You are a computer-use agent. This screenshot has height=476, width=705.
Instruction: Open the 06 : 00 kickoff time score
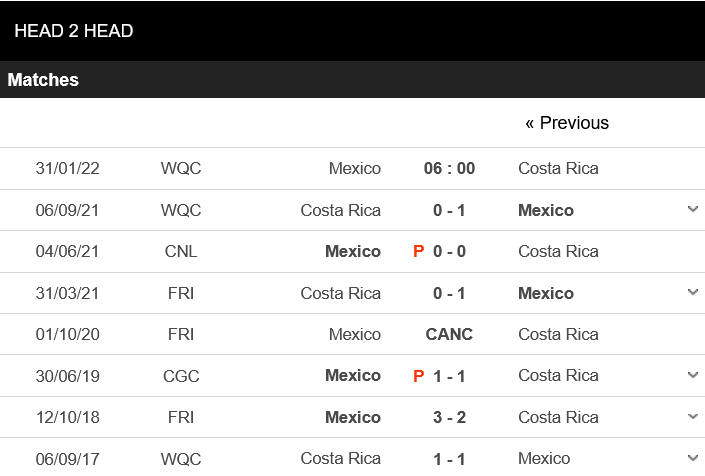pos(449,168)
